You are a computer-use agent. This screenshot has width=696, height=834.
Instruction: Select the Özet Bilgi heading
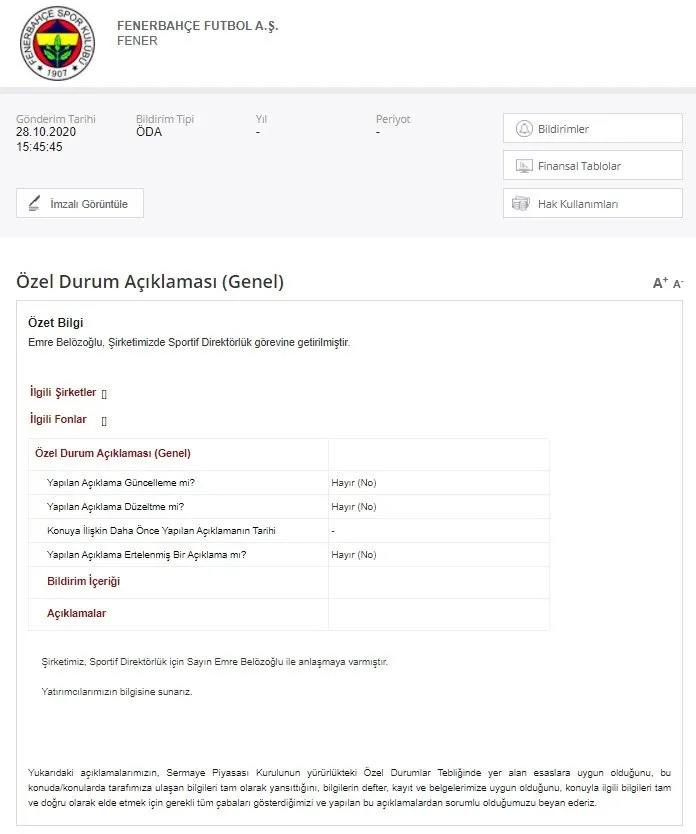[56, 323]
